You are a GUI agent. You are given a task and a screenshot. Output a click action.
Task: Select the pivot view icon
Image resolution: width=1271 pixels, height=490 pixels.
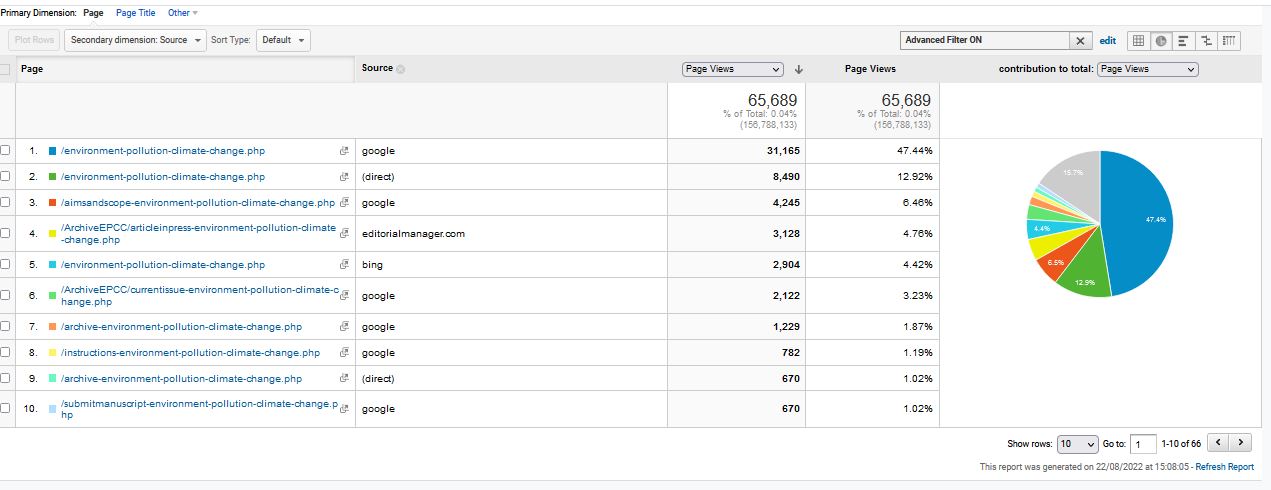1229,40
